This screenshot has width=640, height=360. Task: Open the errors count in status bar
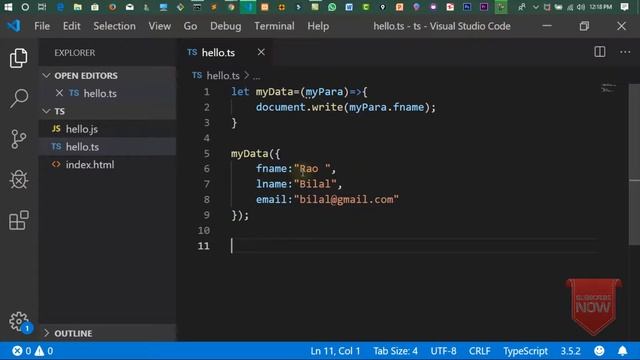[22, 351]
